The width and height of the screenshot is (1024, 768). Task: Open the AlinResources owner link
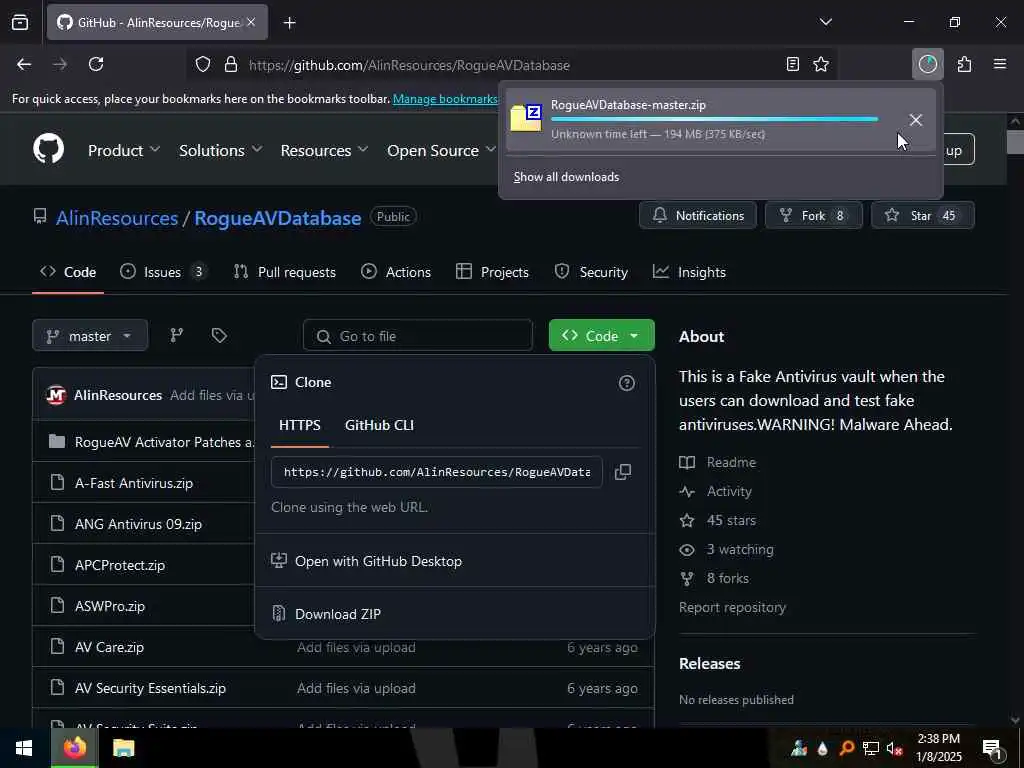pos(117,218)
